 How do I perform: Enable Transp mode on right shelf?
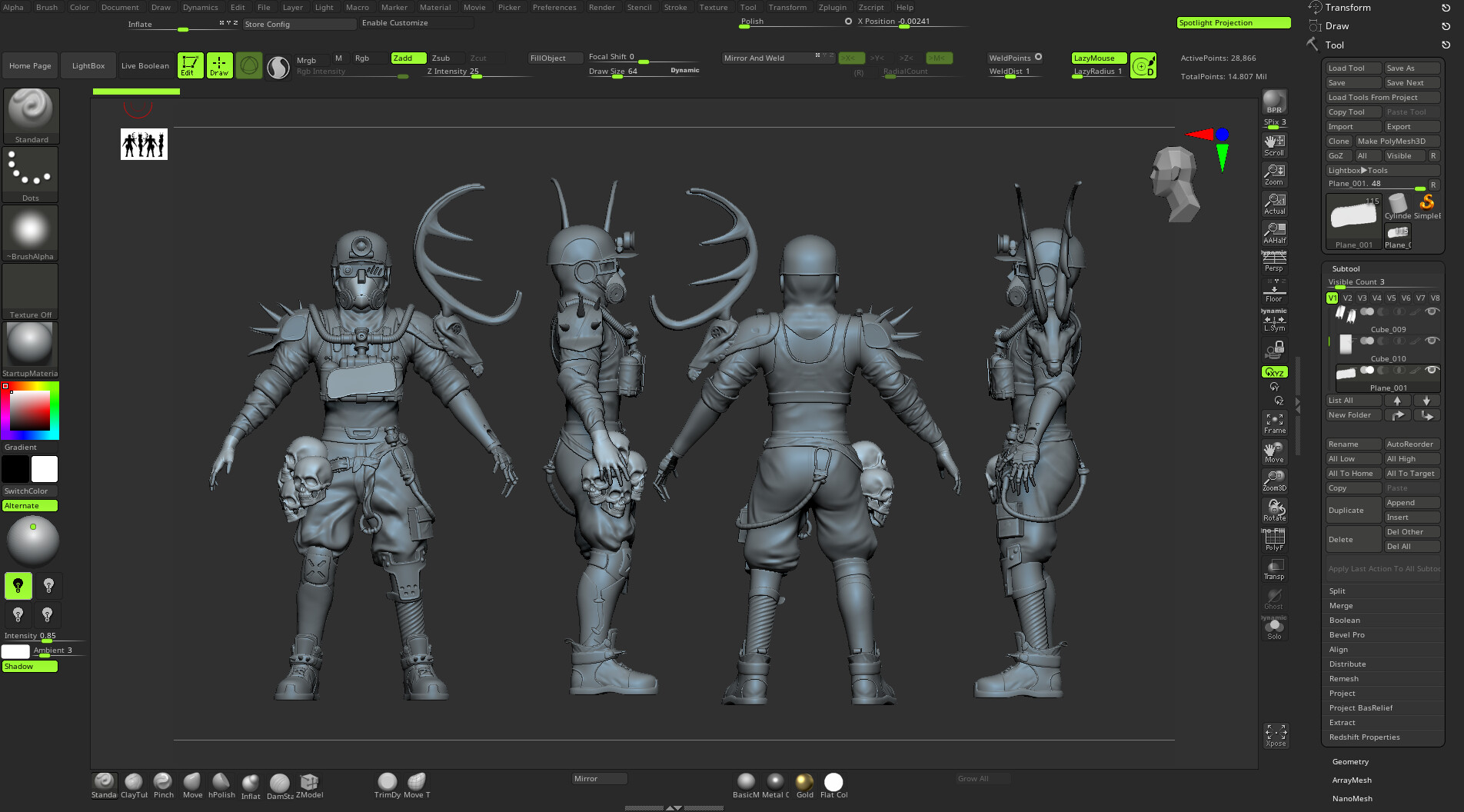pyautogui.click(x=1274, y=569)
